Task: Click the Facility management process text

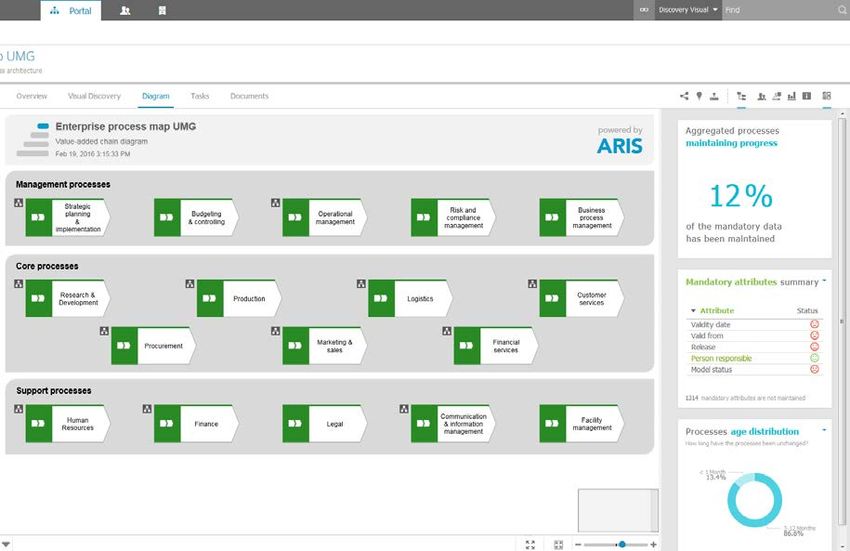Action: tap(592, 424)
